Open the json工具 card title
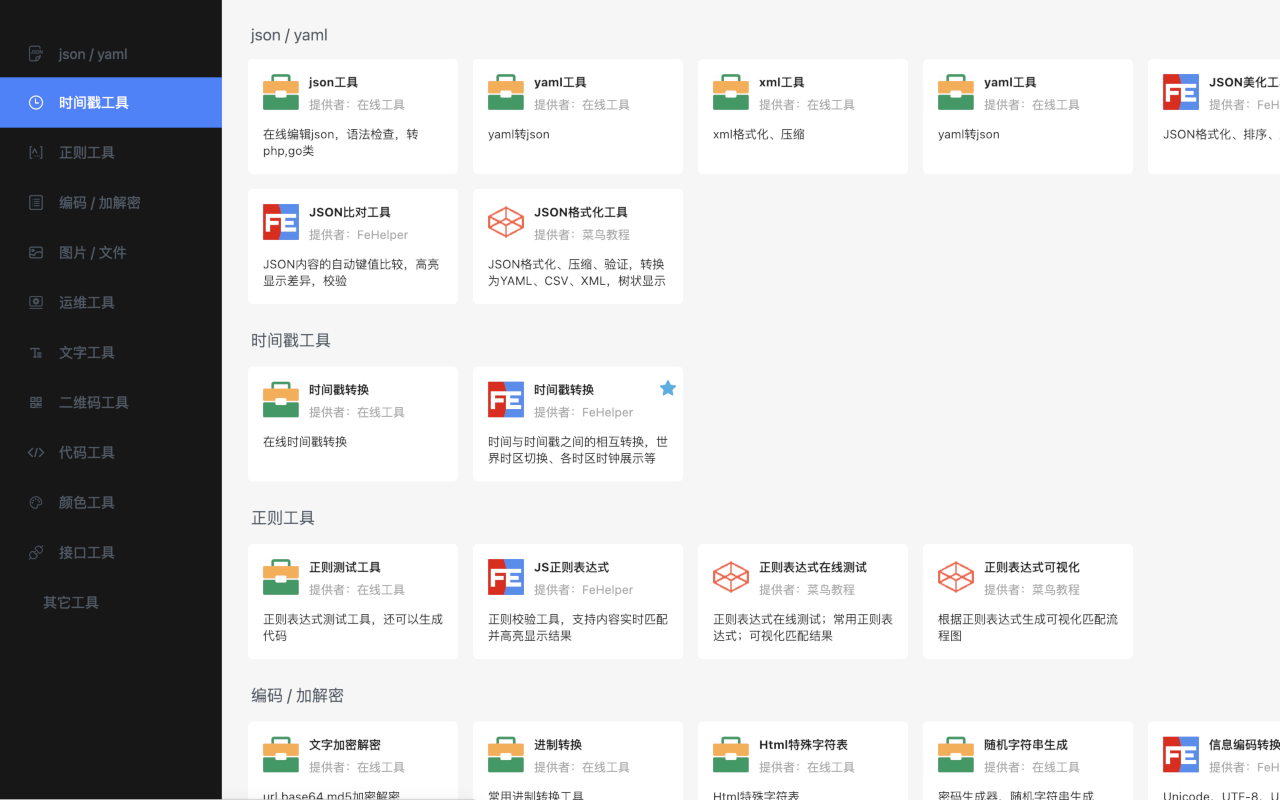This screenshot has width=1280, height=800. 333,82
